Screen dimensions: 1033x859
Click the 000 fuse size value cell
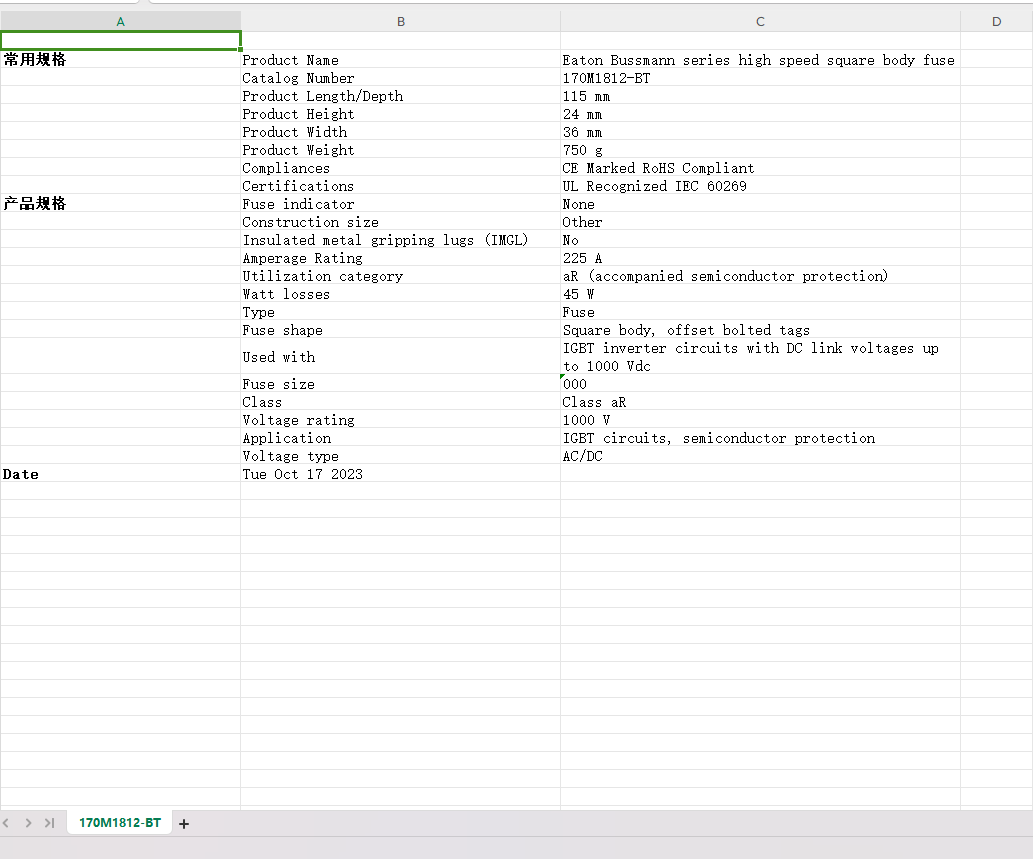[x=760, y=383]
